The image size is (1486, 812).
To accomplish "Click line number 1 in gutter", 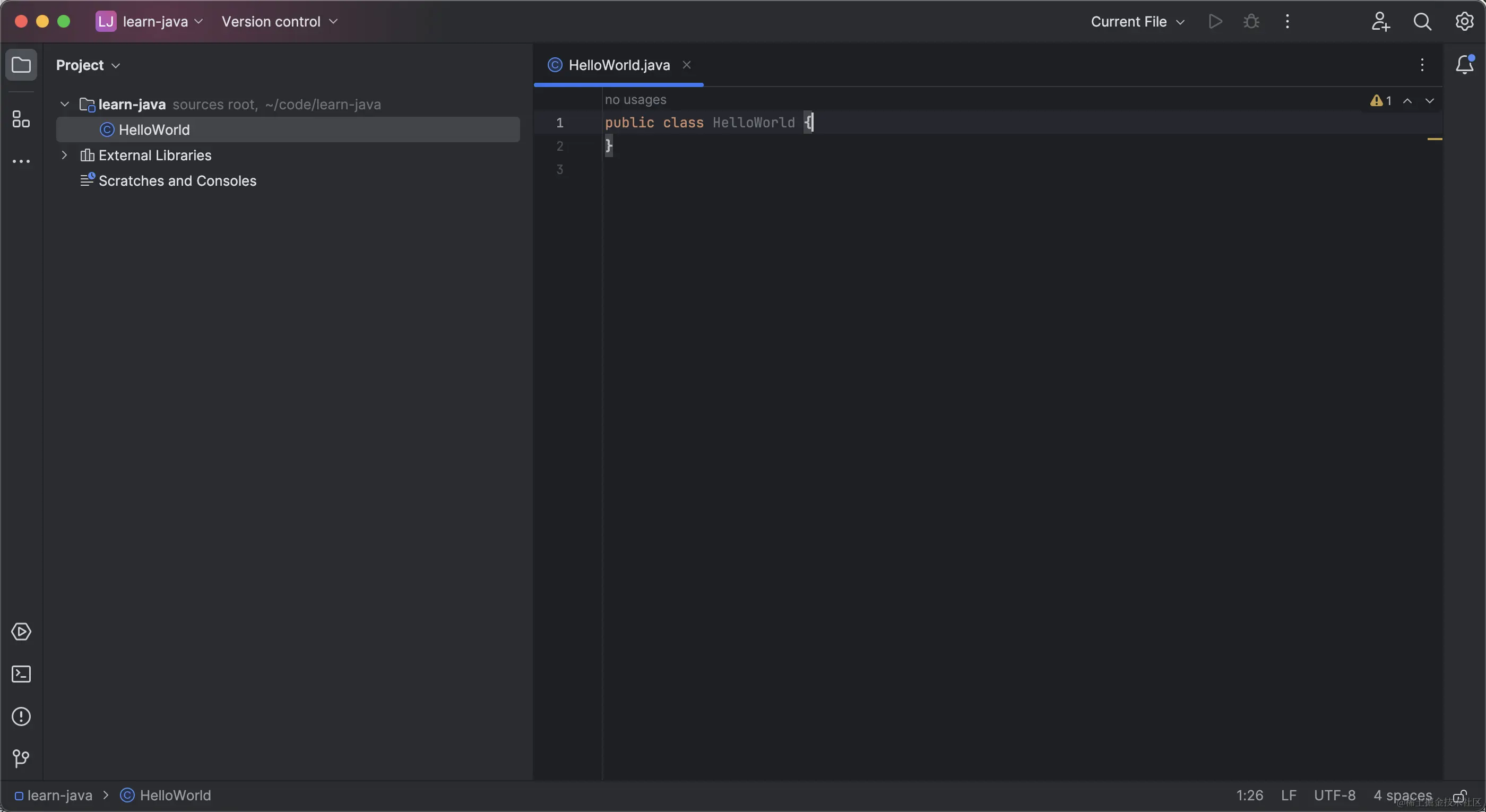I will 559,123.
